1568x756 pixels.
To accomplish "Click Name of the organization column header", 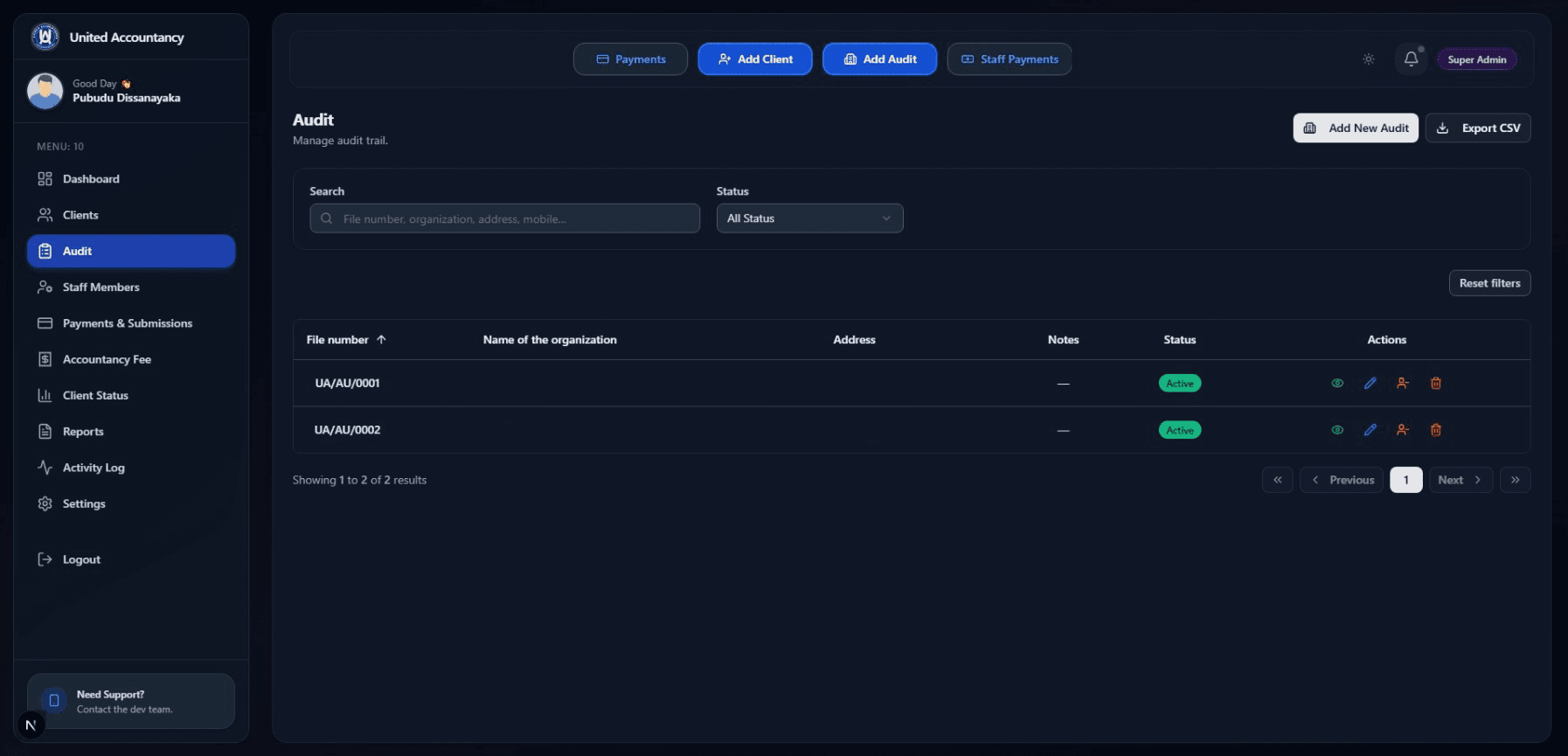I will pos(550,340).
